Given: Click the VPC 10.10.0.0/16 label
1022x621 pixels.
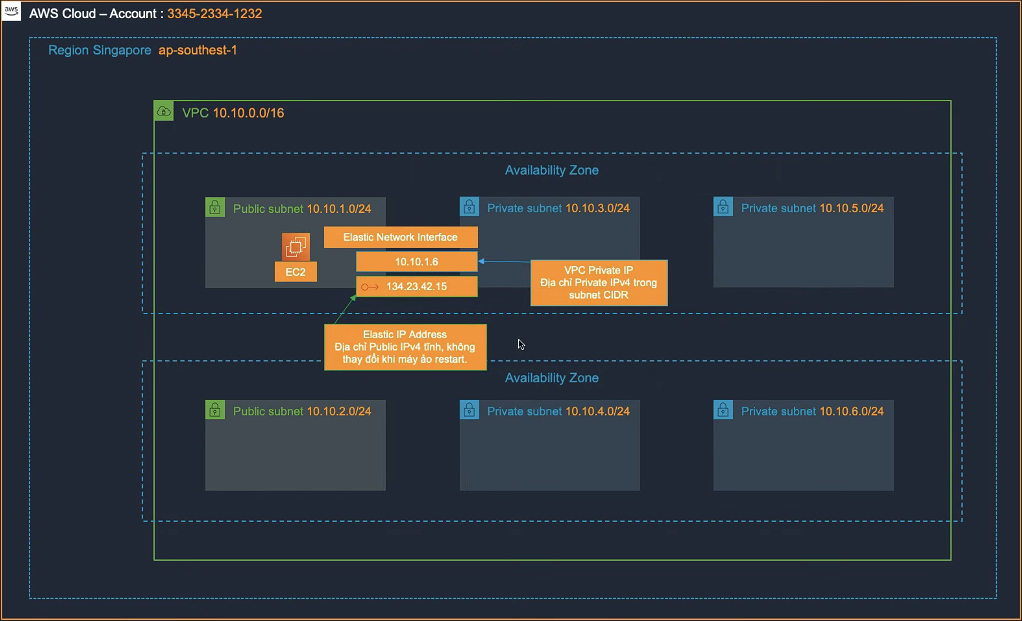Looking at the screenshot, I should (x=233, y=113).
